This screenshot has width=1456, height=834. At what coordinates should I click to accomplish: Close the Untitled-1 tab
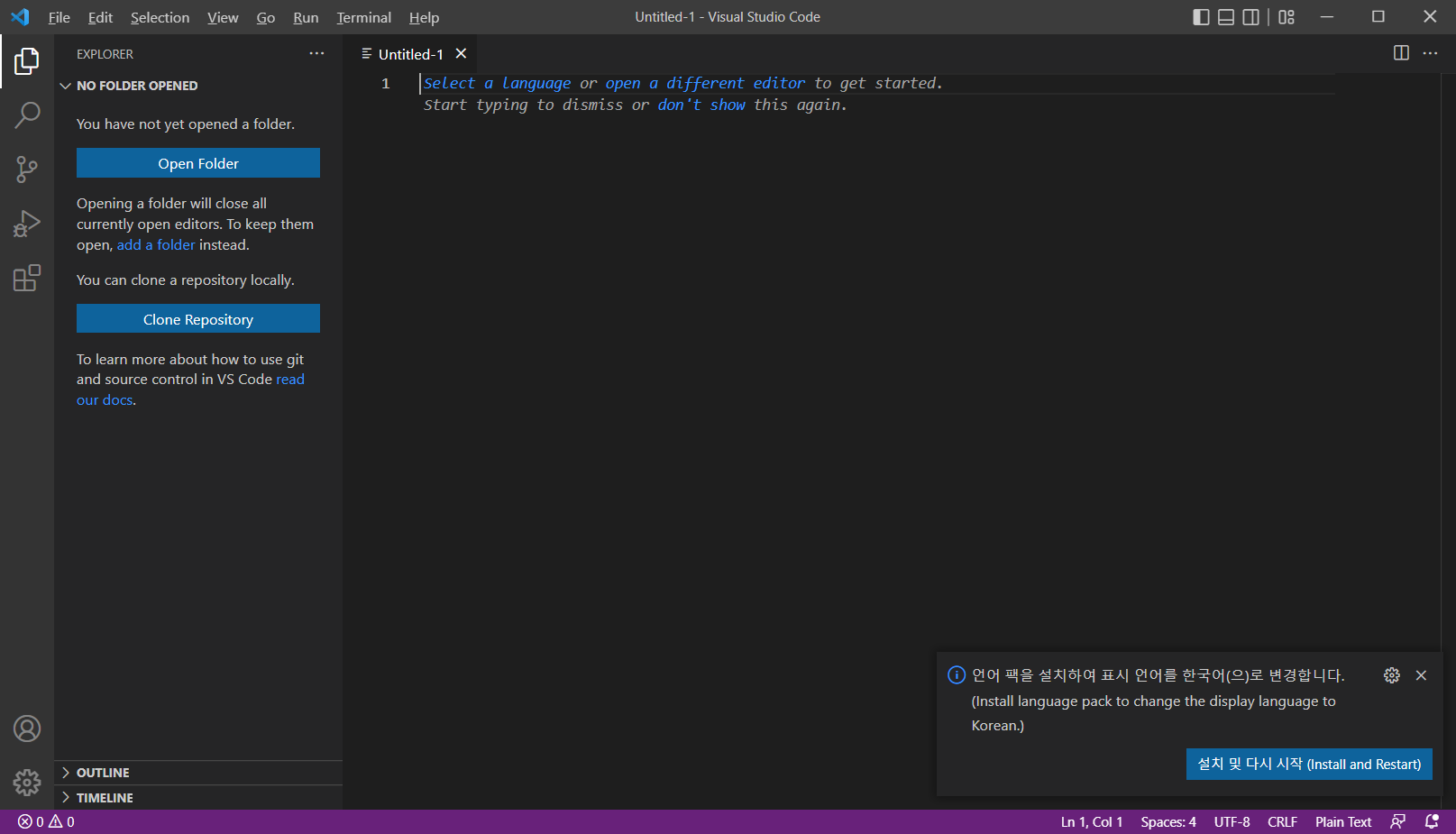(461, 54)
